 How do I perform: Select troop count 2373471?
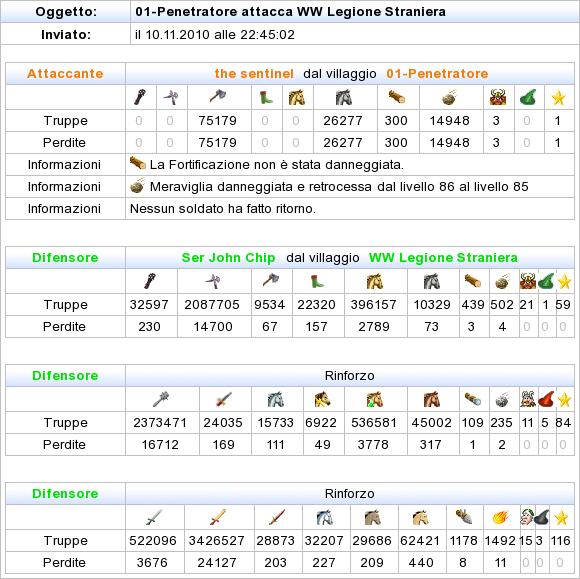tap(160, 423)
